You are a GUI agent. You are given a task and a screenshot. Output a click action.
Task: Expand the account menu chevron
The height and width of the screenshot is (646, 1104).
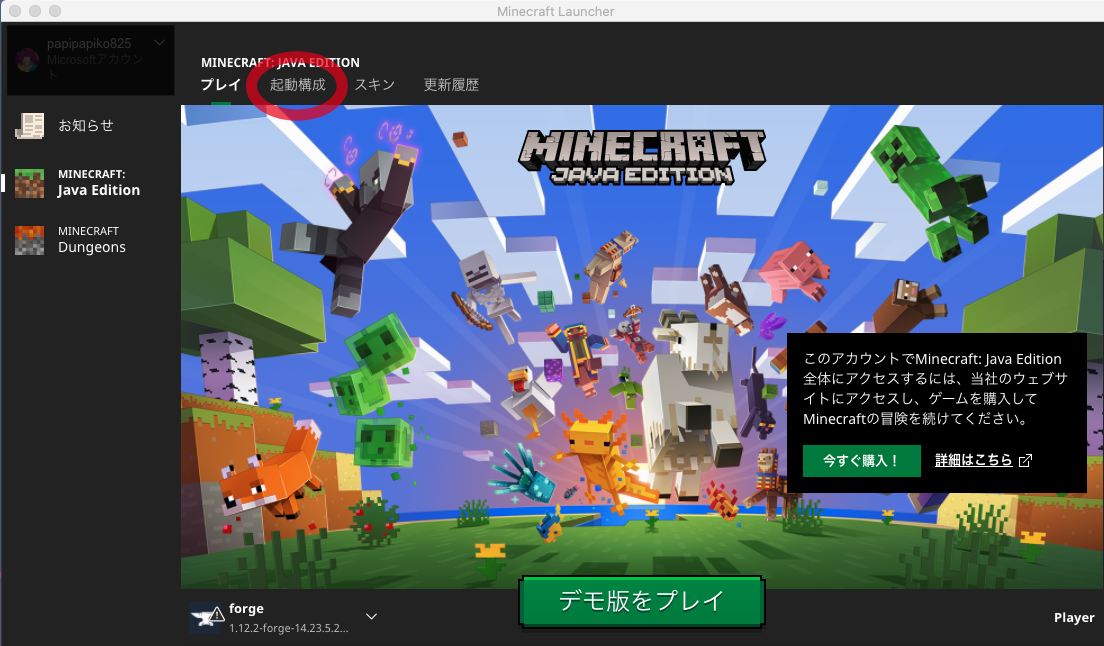click(x=160, y=43)
